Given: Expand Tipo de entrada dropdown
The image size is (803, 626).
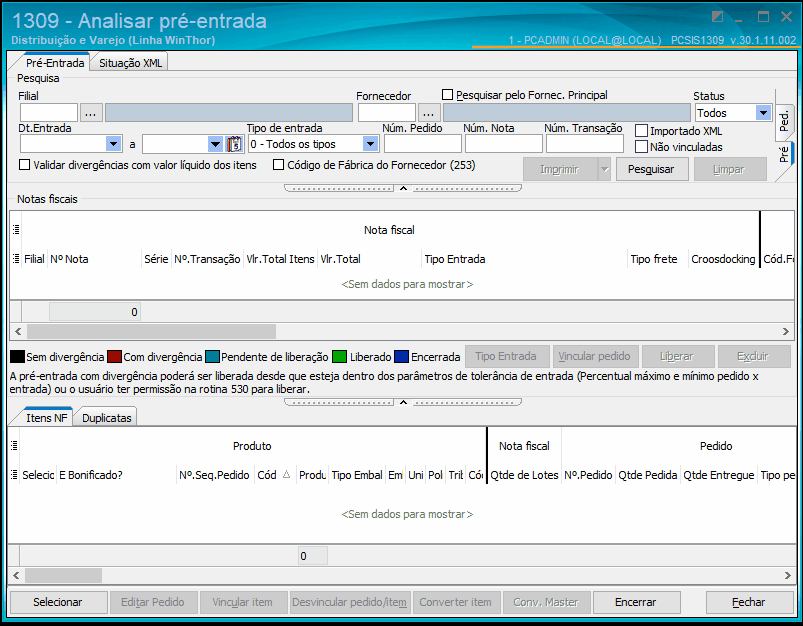Looking at the screenshot, I should tap(370, 144).
